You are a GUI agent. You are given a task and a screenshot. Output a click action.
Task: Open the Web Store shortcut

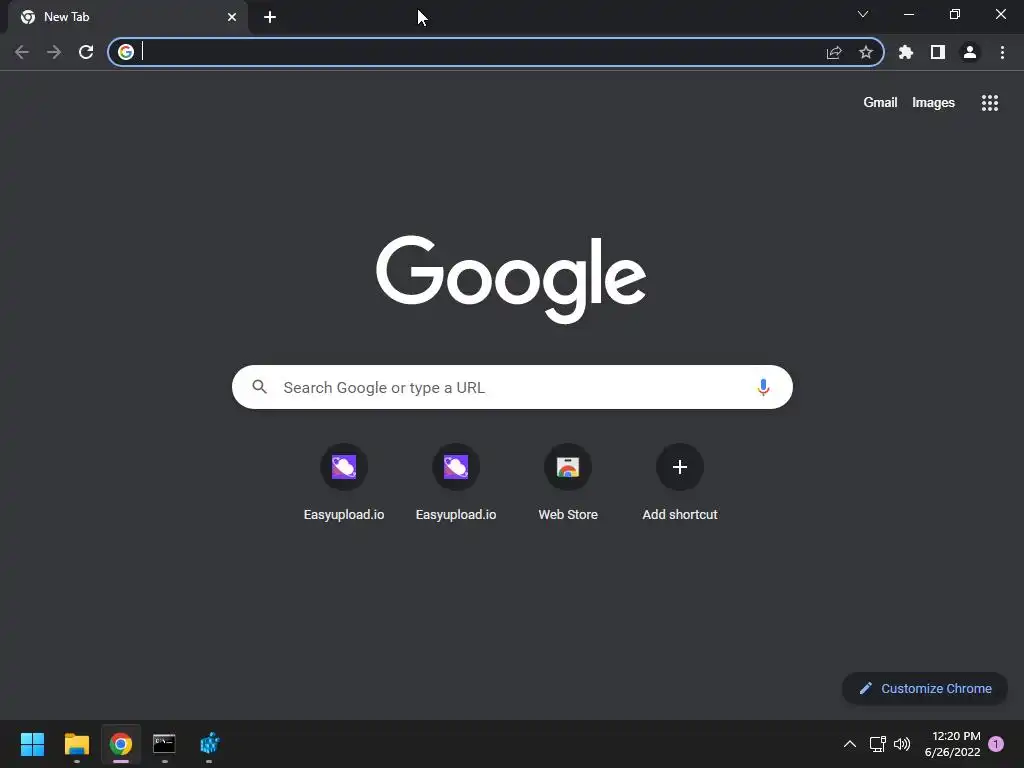(x=568, y=483)
